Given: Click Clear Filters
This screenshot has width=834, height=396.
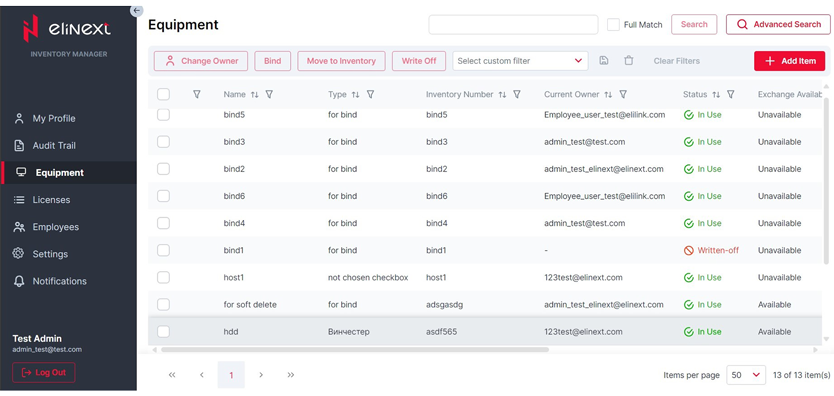Looking at the screenshot, I should 677,61.
